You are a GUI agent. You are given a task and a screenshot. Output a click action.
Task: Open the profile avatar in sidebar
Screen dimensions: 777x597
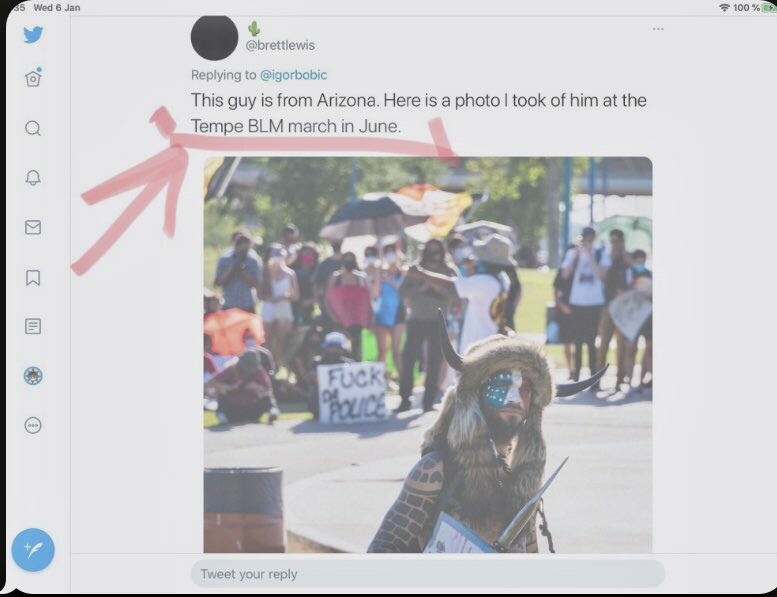pyautogui.click(x=33, y=376)
